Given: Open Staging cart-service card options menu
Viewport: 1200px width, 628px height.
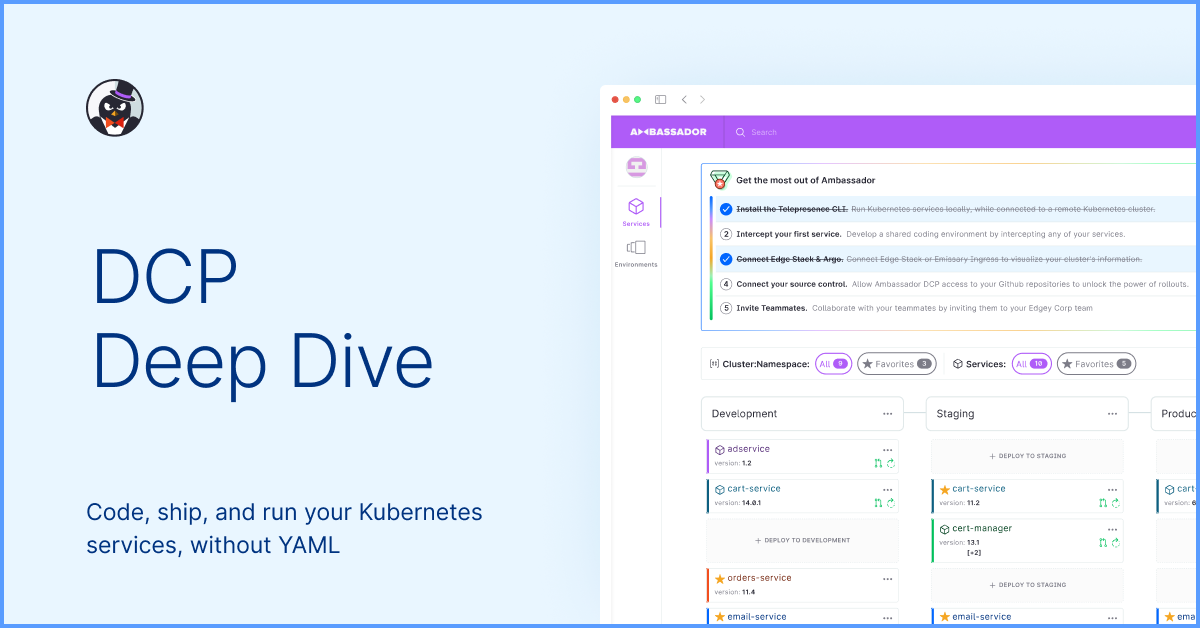Looking at the screenshot, I should tap(1112, 489).
